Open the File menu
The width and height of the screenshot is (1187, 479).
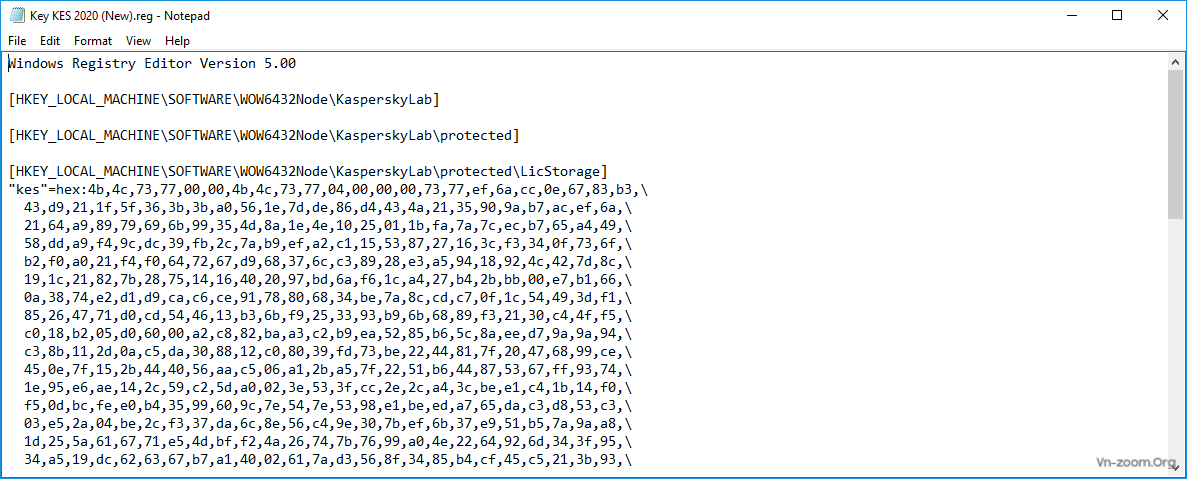(x=17, y=41)
